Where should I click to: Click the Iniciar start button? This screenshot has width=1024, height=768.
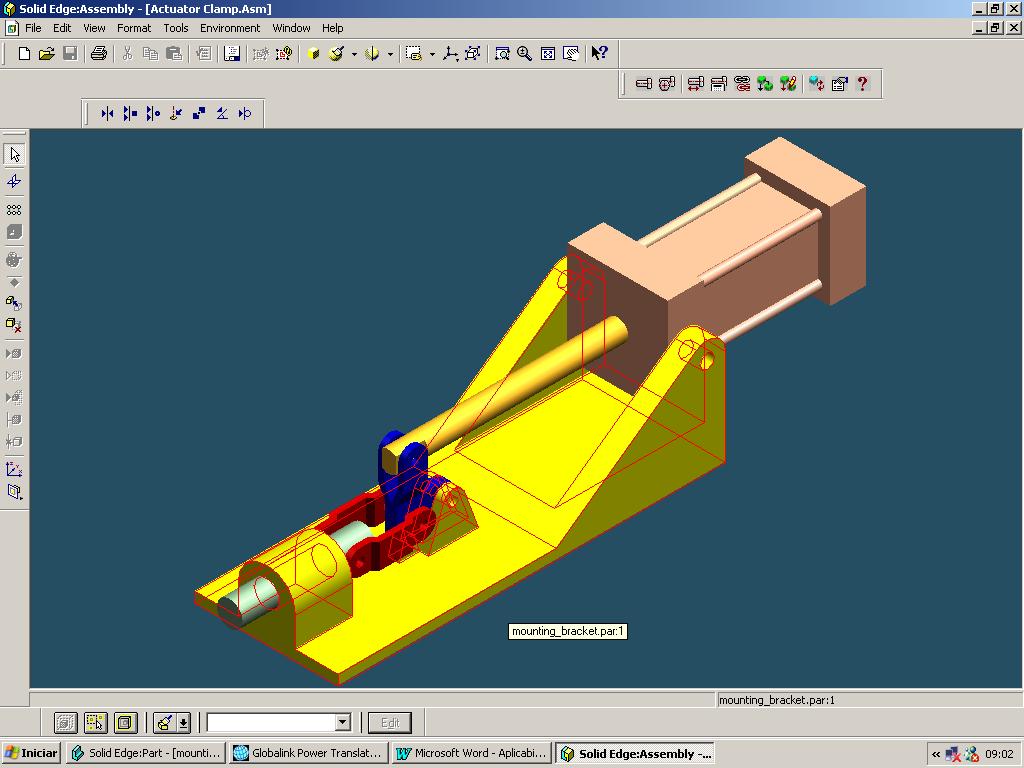[x=31, y=753]
